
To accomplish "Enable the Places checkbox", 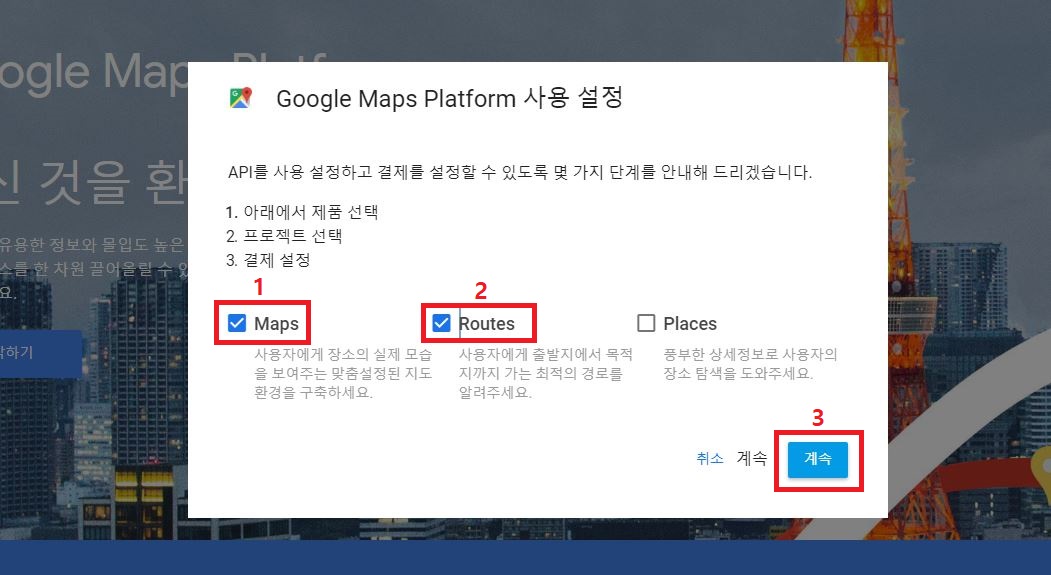I will [x=646, y=323].
